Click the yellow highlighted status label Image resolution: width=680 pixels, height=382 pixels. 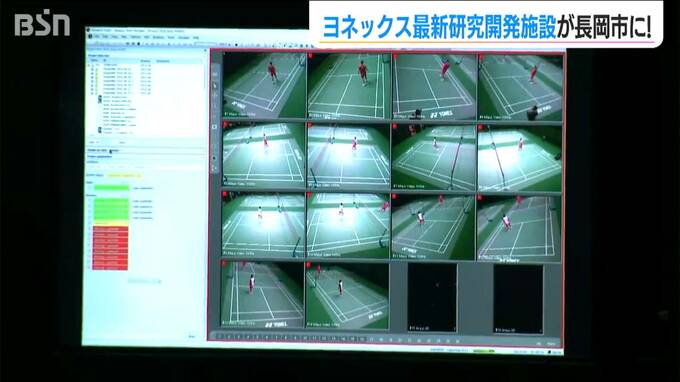click(124, 176)
